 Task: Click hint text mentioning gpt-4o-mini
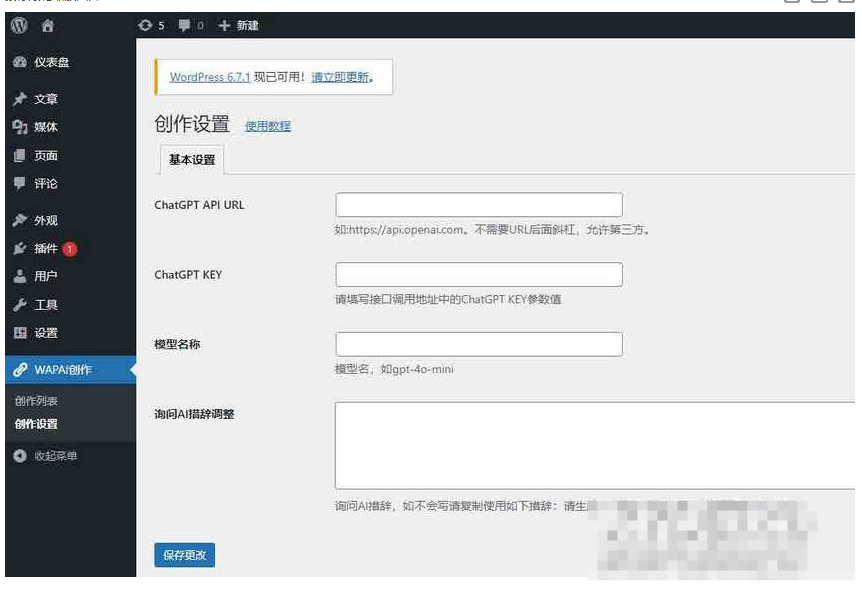(394, 369)
